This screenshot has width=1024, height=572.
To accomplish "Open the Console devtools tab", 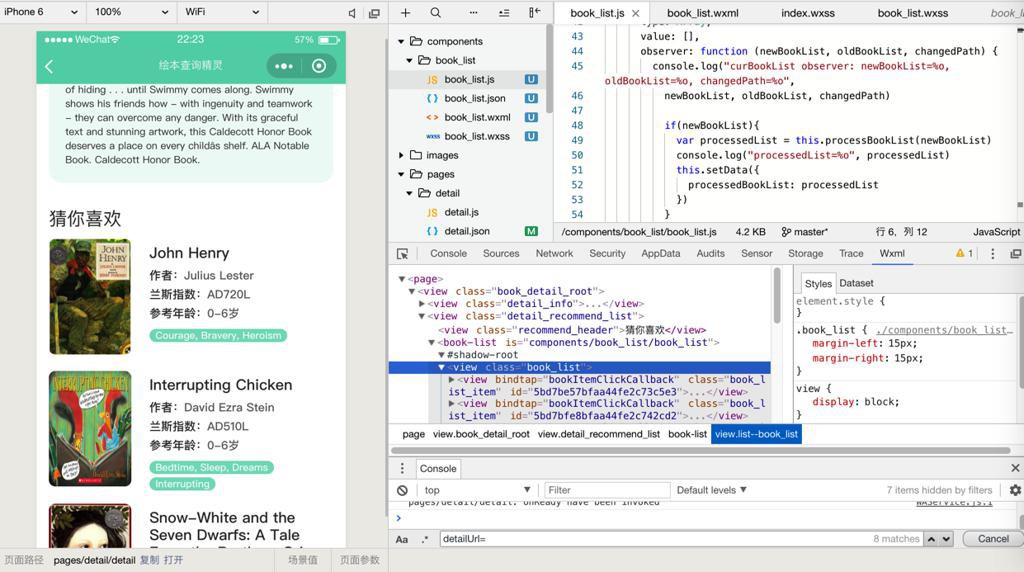I will (448, 253).
